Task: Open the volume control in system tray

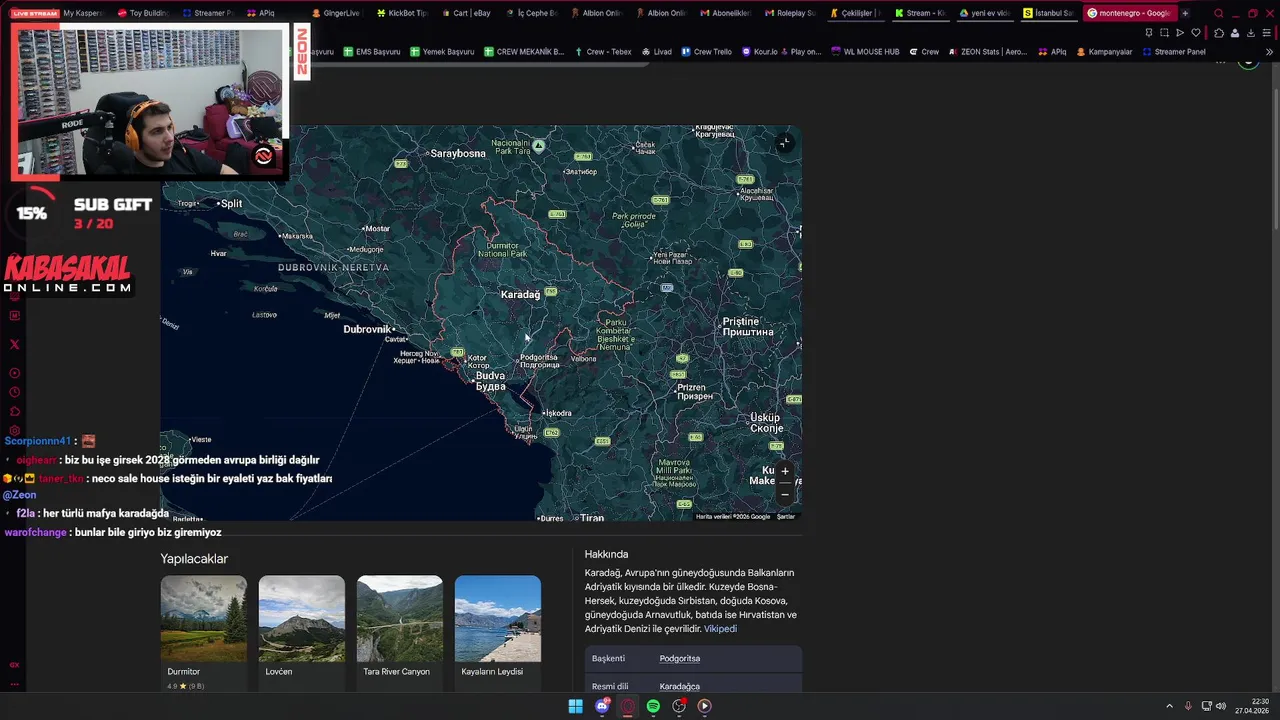Action: click(x=1221, y=706)
